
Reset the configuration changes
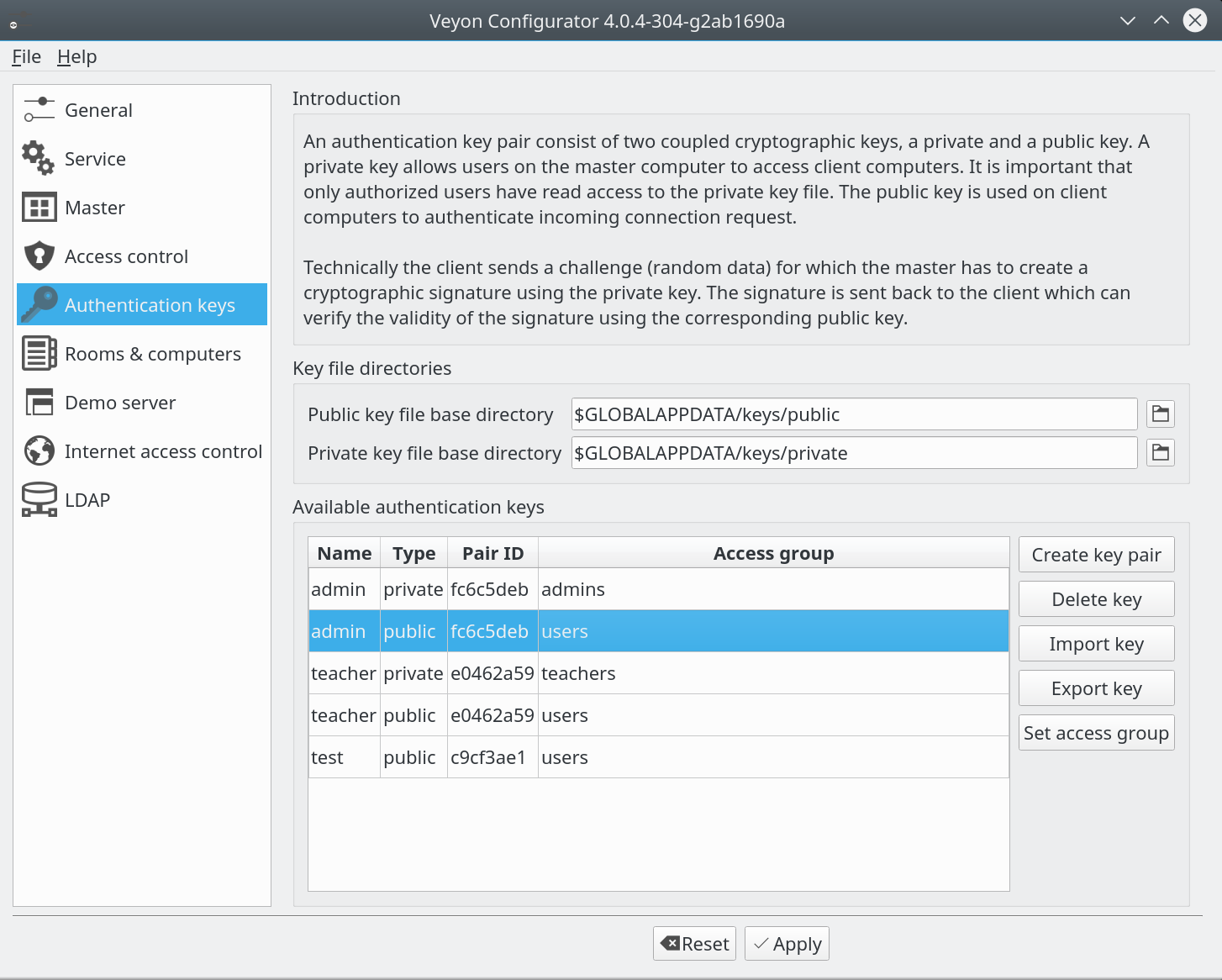[694, 944]
